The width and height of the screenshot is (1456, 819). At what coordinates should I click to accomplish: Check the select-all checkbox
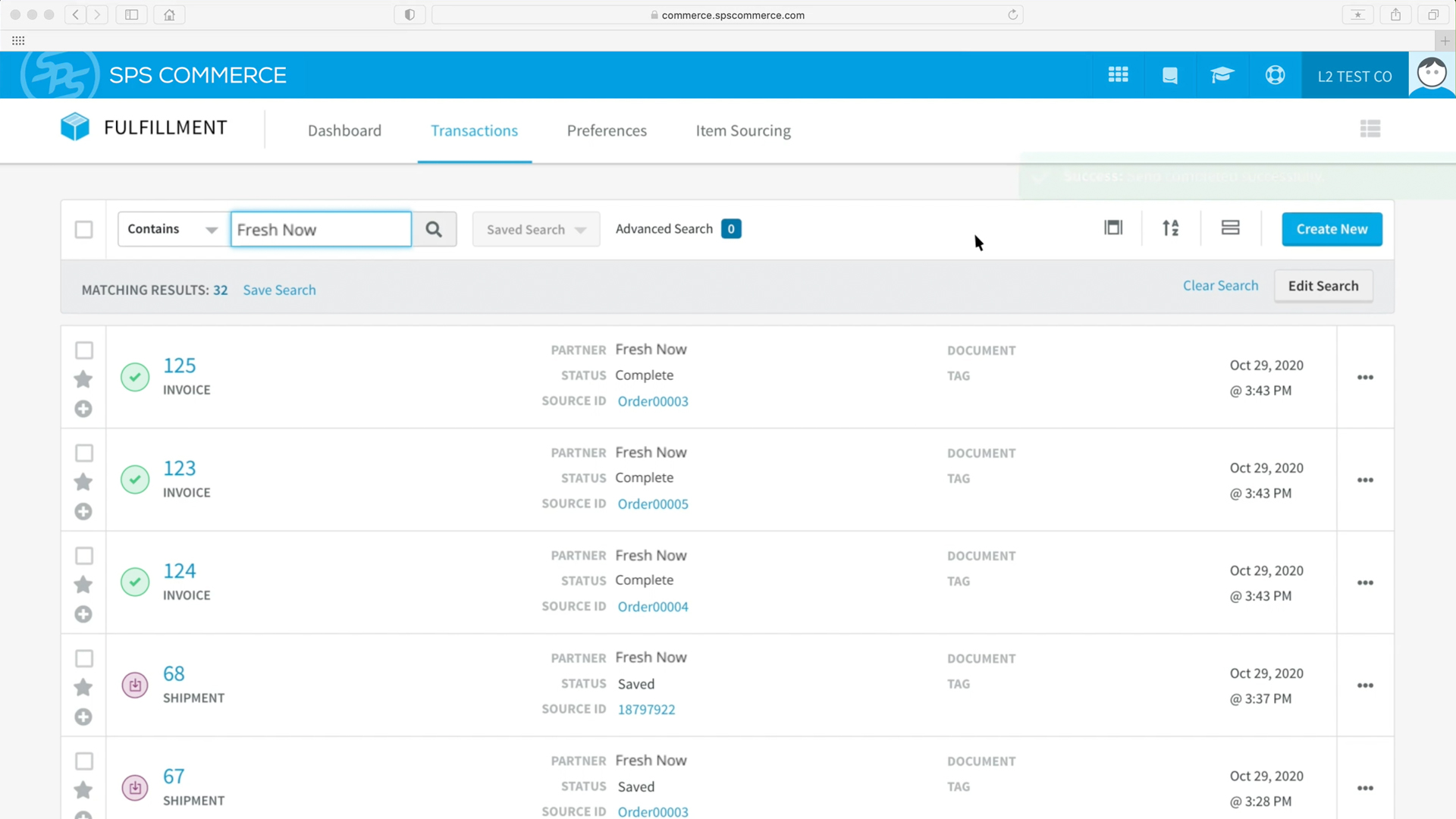[x=84, y=230]
